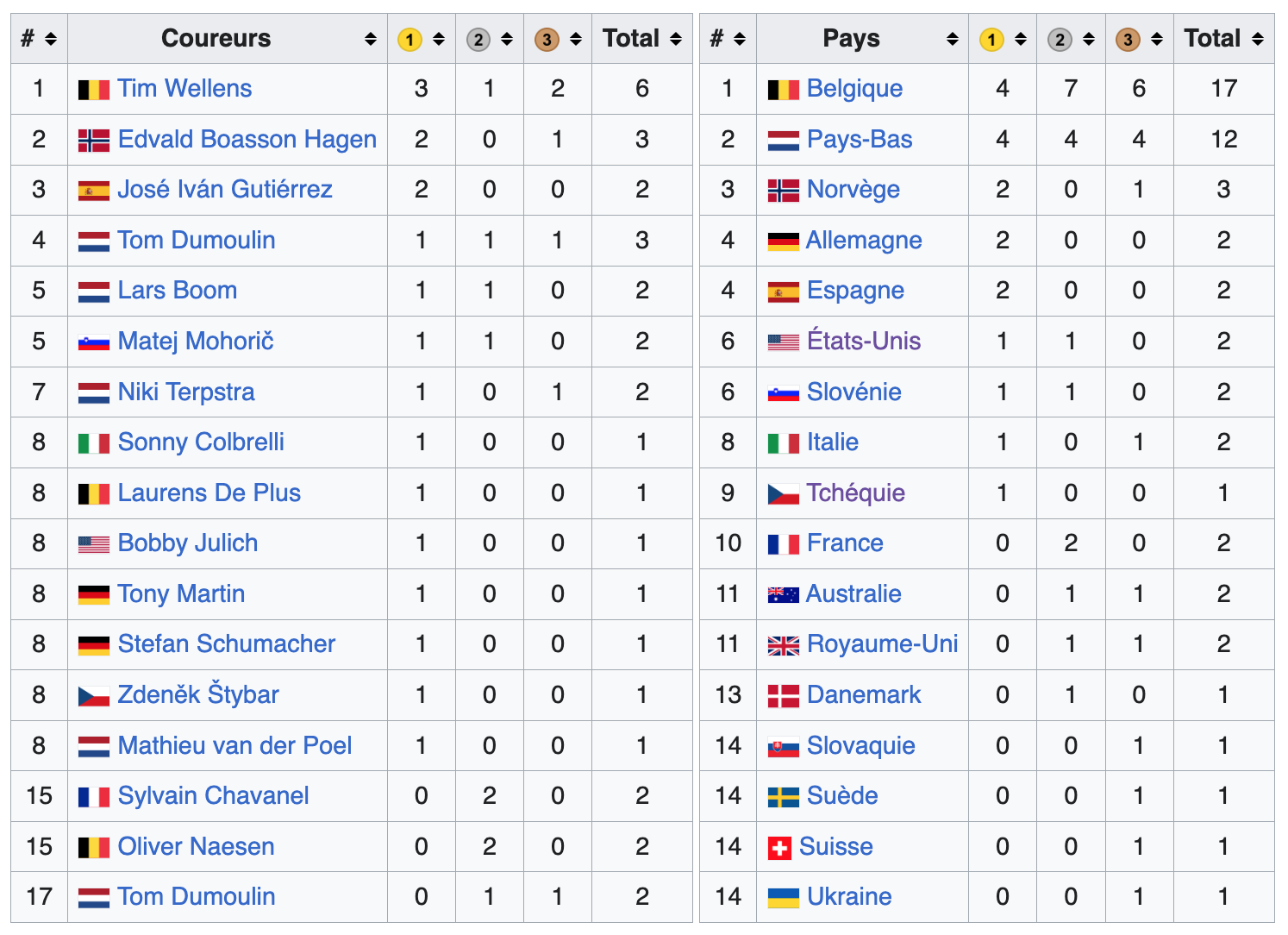Click the Norwegian flag beside Edvald Boasson Hagen

(x=94, y=140)
